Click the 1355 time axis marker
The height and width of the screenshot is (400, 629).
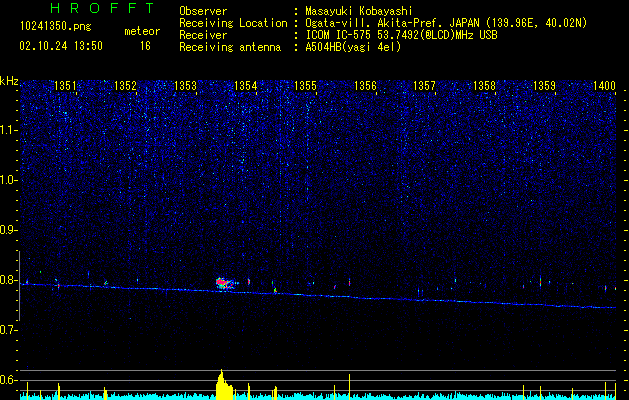(305, 85)
